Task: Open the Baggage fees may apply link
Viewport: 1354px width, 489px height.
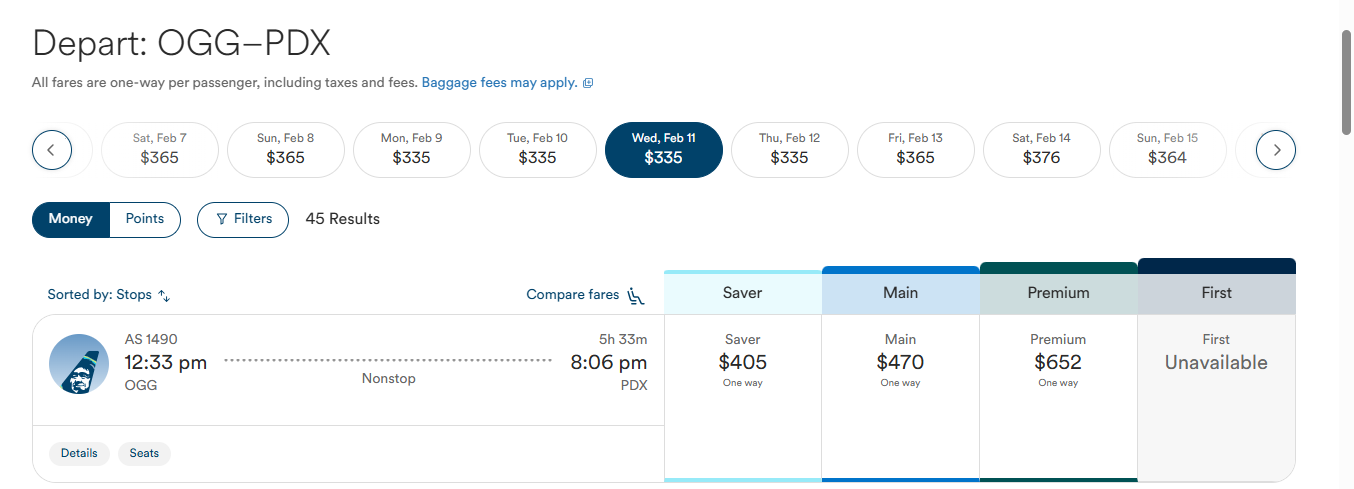Action: [x=499, y=83]
